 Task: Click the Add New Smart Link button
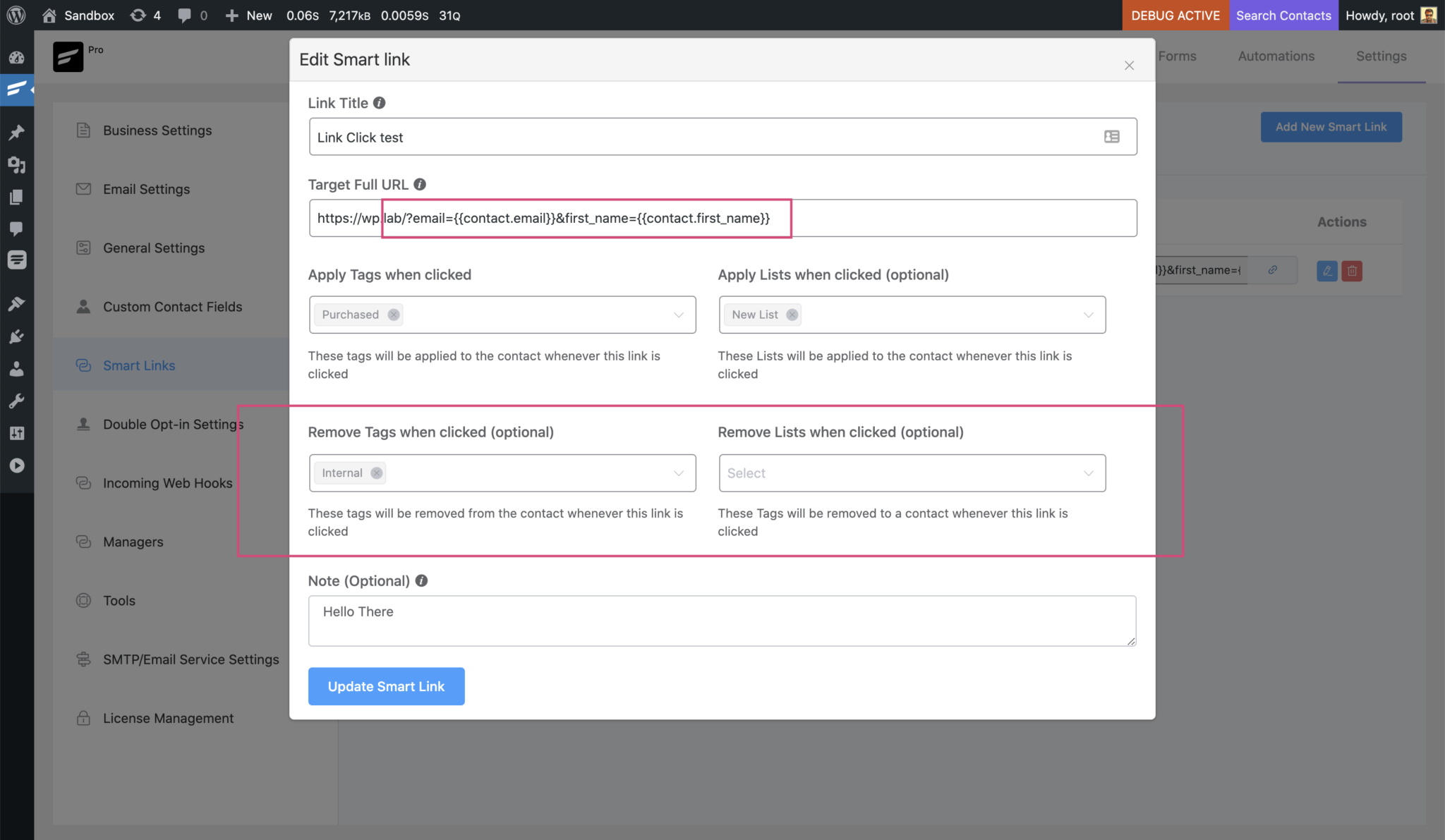click(1330, 127)
